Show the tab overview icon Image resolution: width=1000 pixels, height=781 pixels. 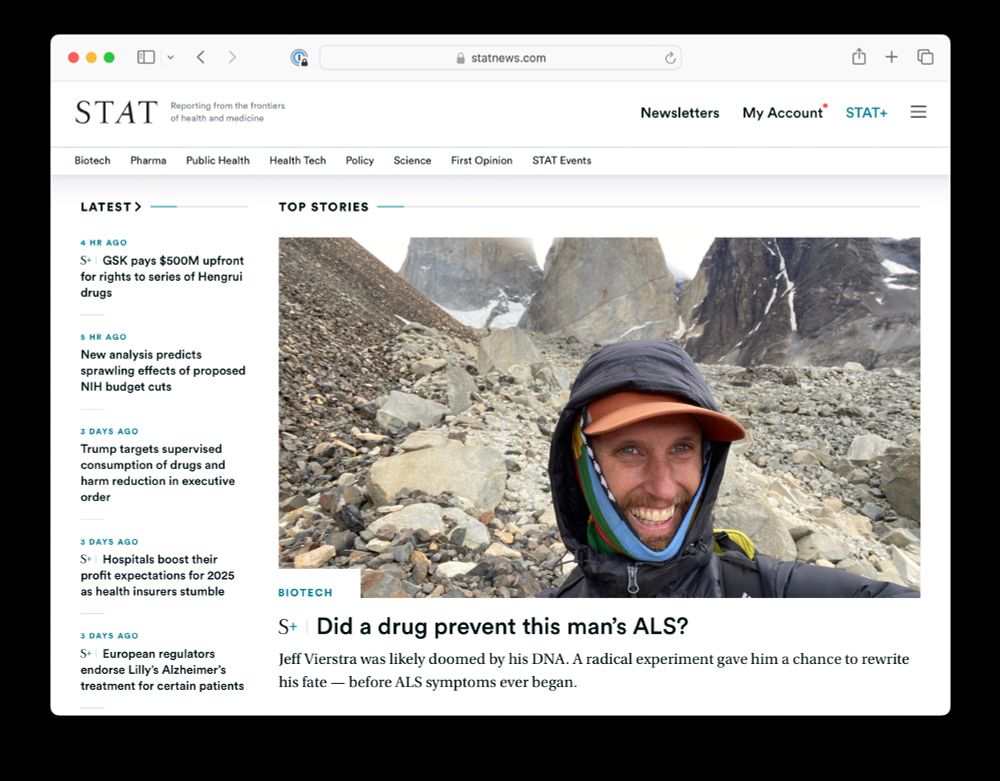925,57
